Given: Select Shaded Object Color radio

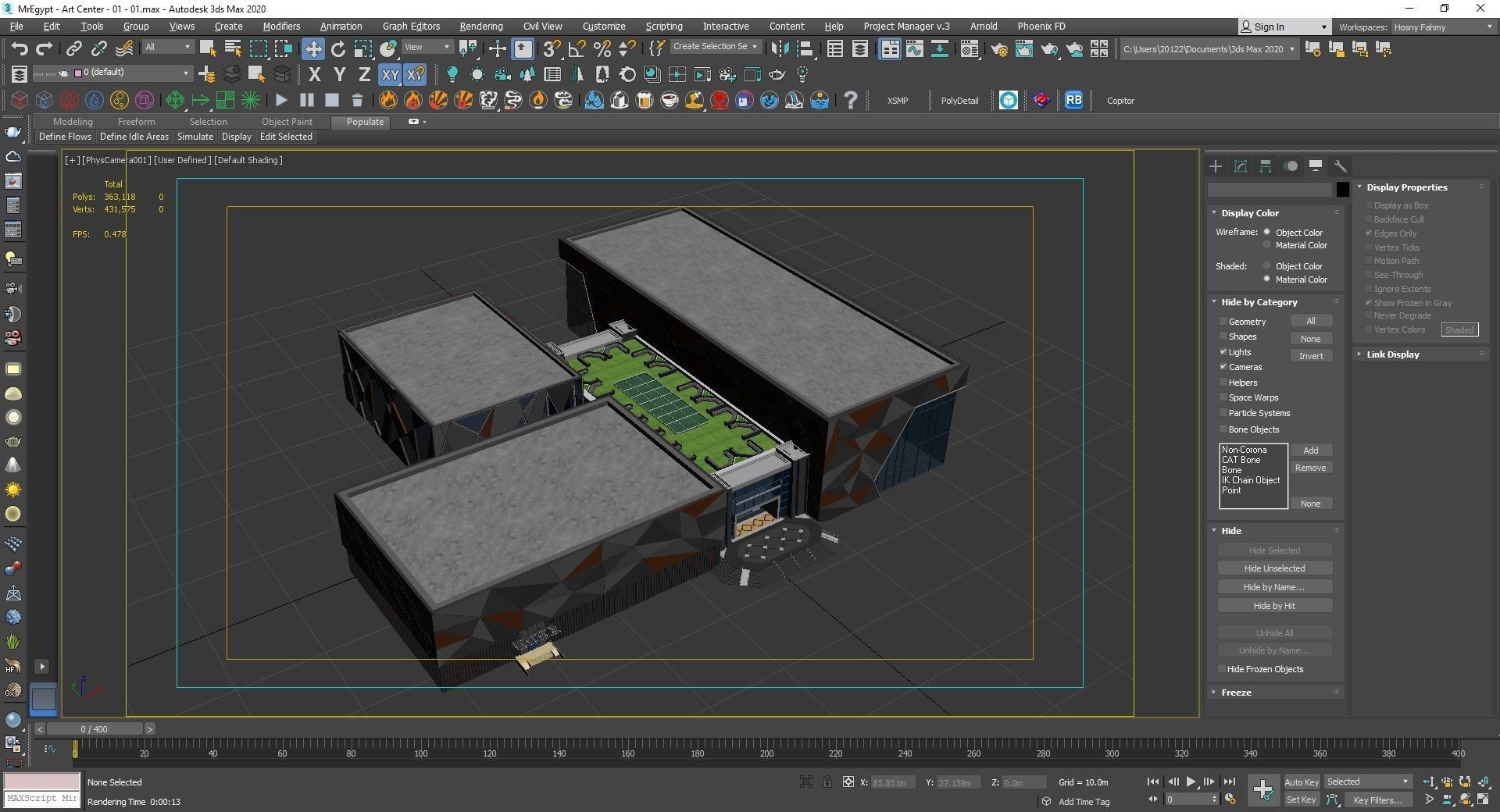Looking at the screenshot, I should (1267, 266).
